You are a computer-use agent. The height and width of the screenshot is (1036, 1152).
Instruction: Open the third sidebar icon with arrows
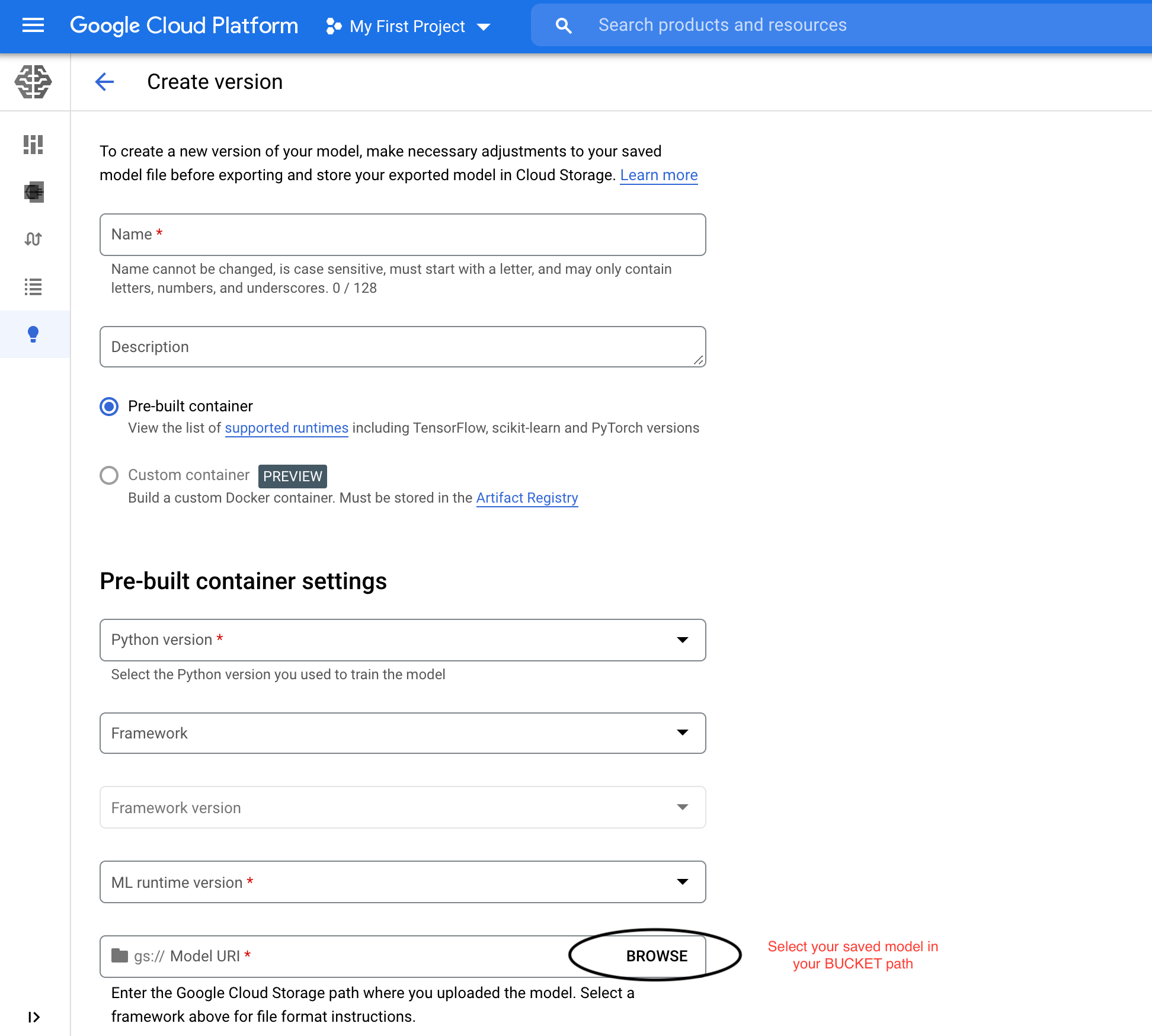[33, 239]
